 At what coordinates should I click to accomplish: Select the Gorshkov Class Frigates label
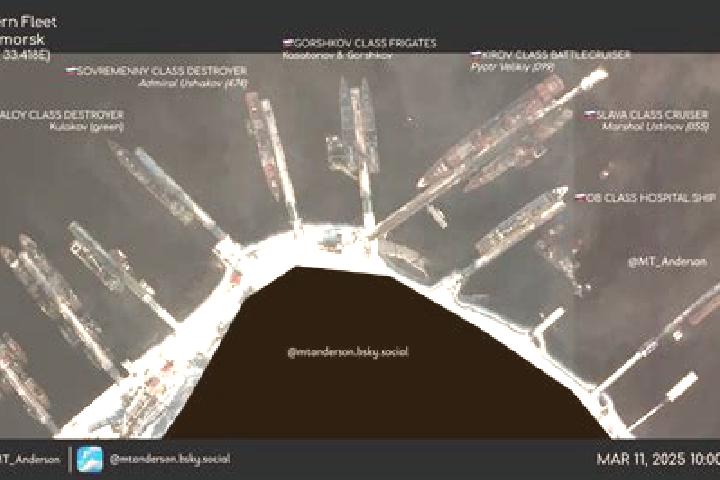click(365, 43)
